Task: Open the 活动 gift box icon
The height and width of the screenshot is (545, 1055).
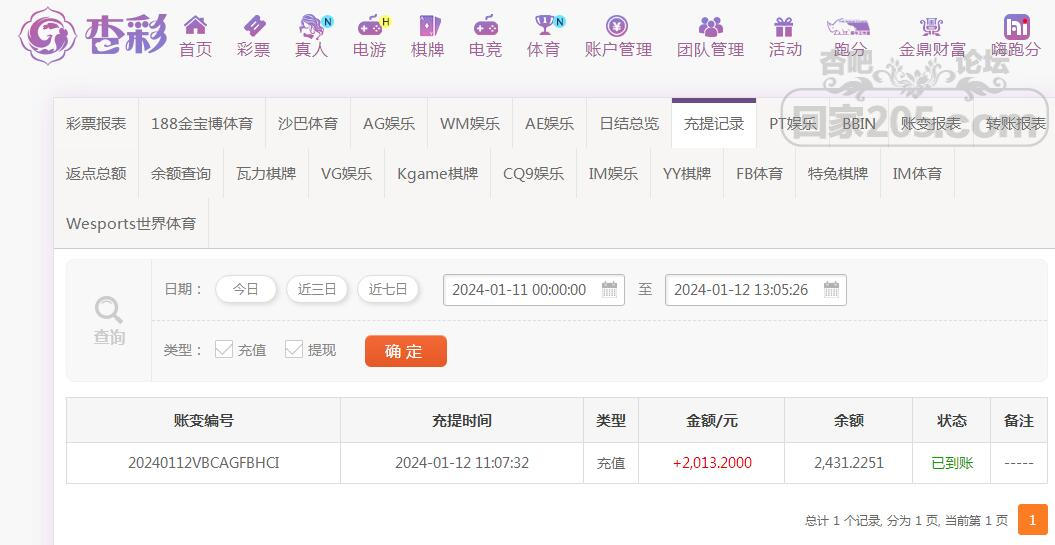Action: coord(784,26)
